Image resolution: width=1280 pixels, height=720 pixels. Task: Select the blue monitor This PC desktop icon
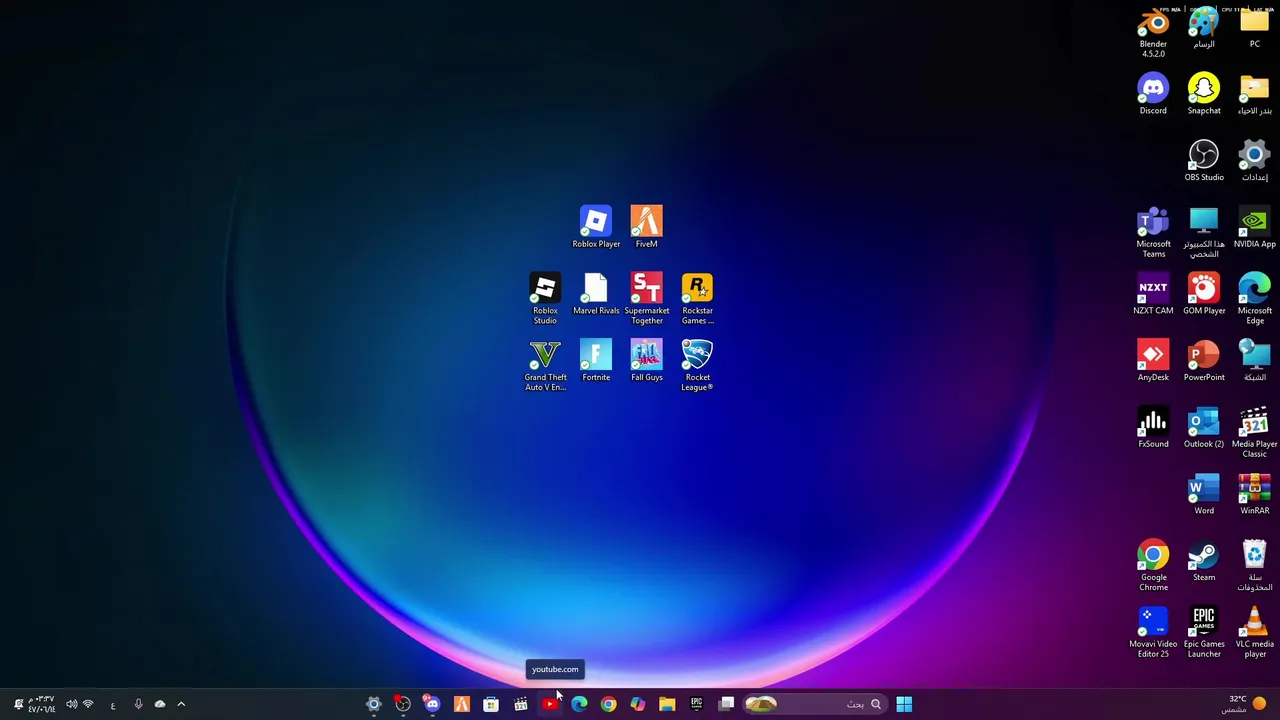pyautogui.click(x=1204, y=232)
